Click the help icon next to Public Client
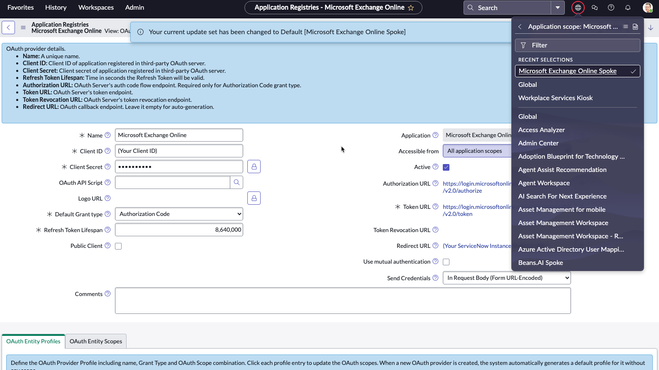 (x=108, y=246)
